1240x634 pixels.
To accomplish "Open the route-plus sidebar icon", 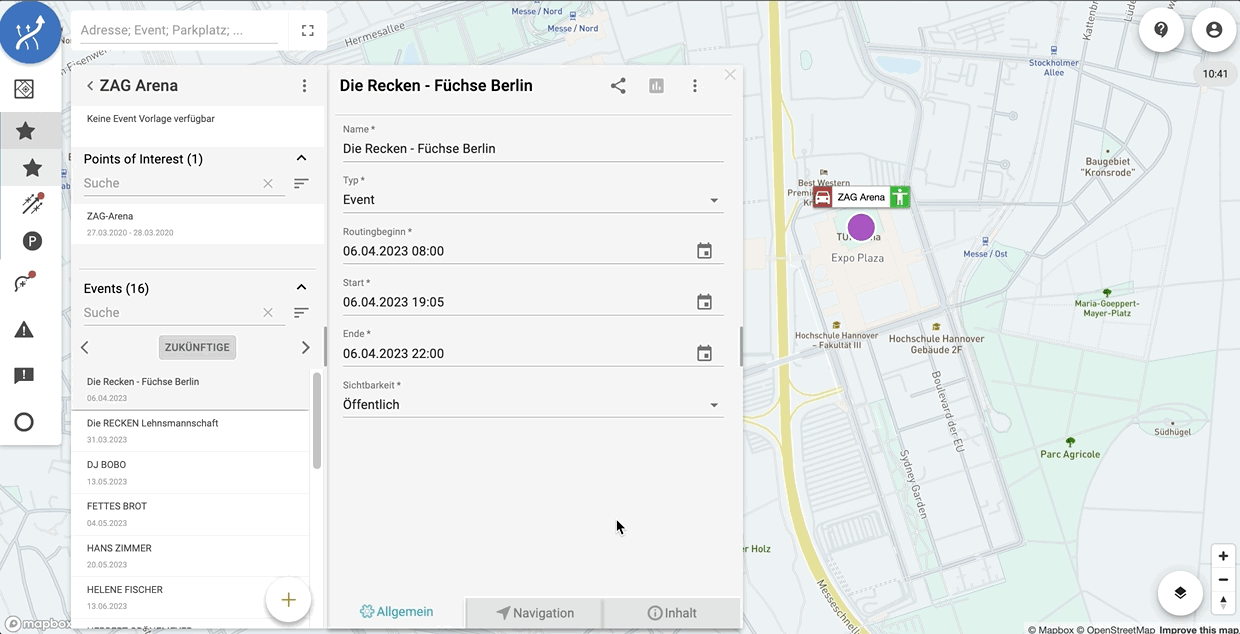I will tap(25, 283).
